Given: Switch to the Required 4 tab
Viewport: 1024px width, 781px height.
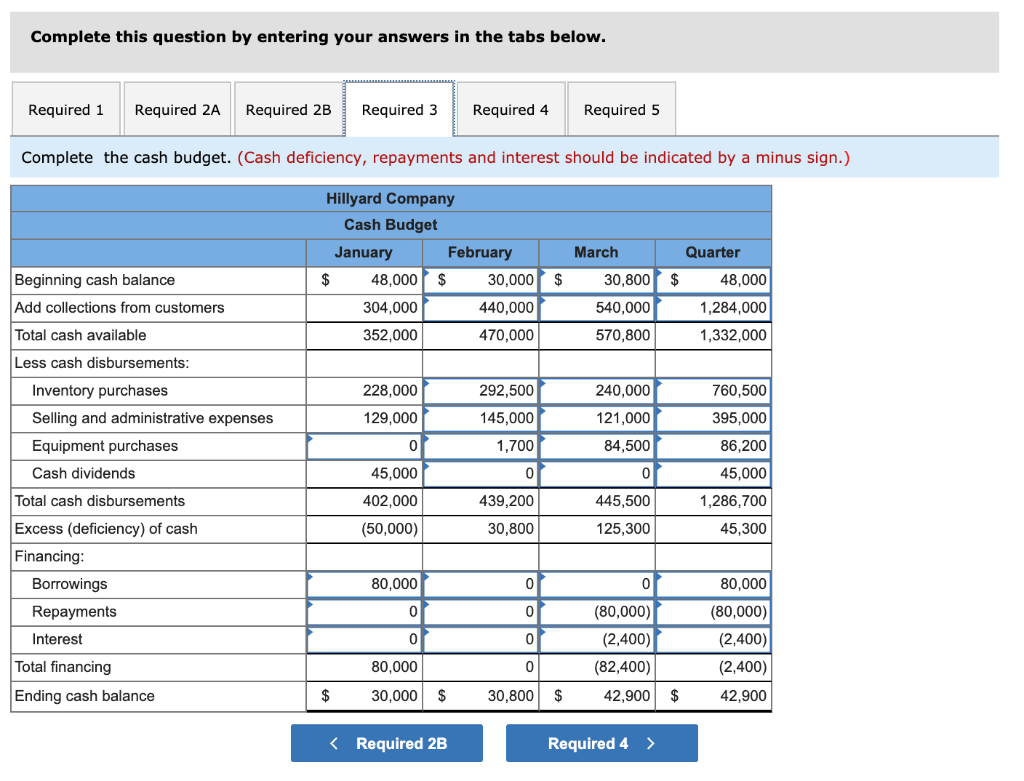Looking at the screenshot, I should tap(510, 109).
